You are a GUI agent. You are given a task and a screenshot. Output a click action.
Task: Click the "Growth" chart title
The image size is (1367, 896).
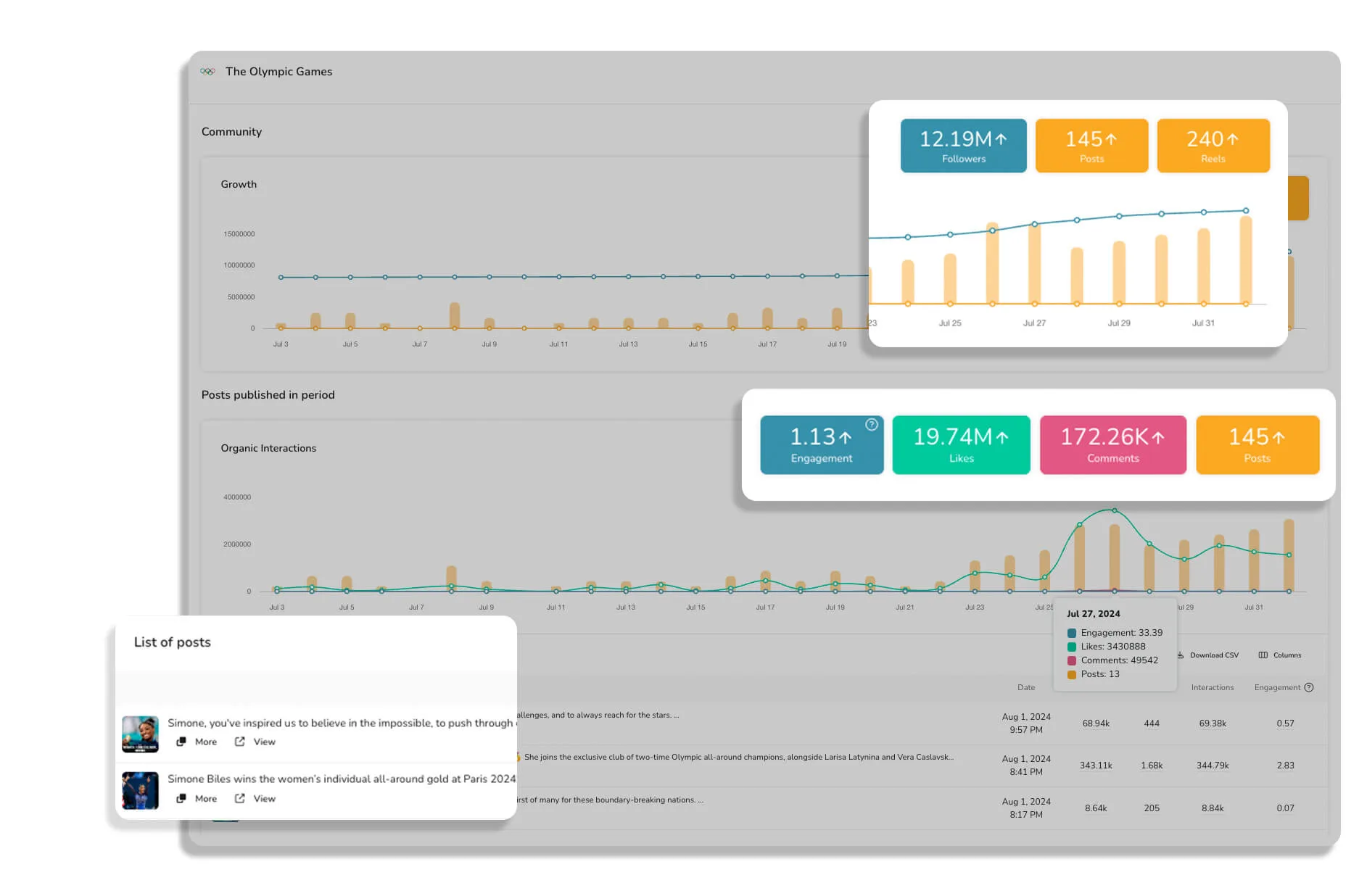pyautogui.click(x=239, y=184)
